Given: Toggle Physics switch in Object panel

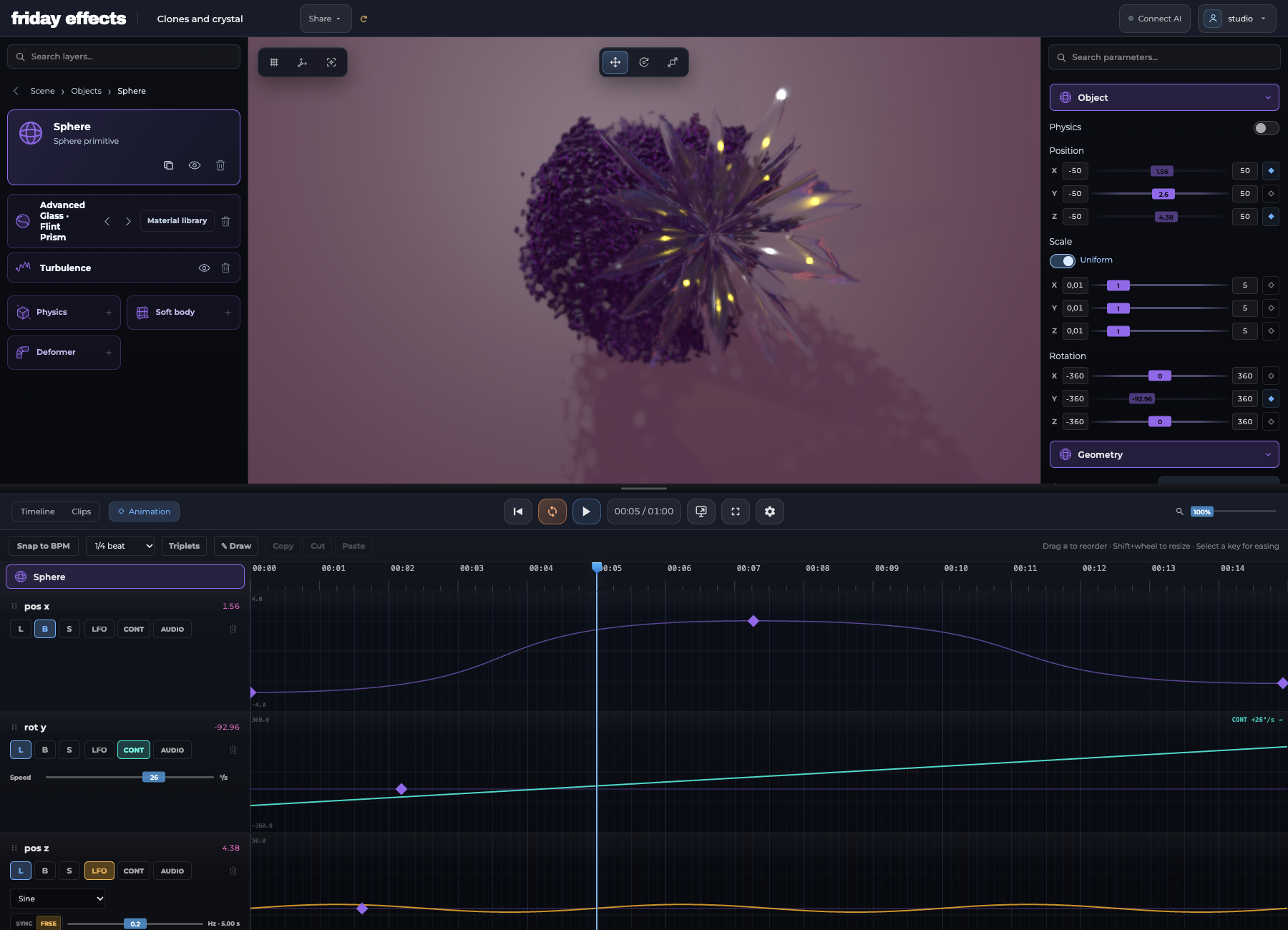Looking at the screenshot, I should click(1266, 127).
